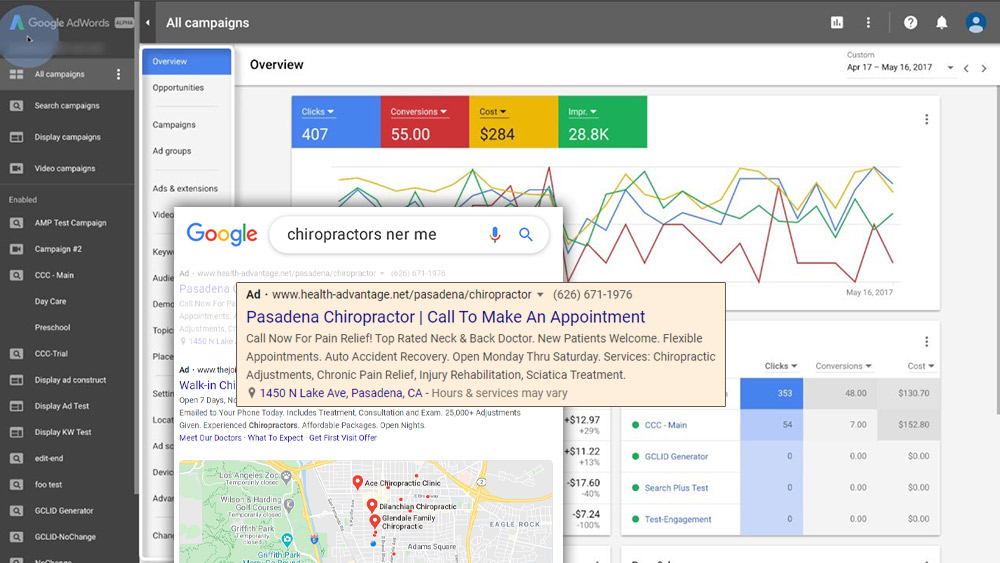Image resolution: width=1000 pixels, height=563 pixels.
Task: Open overview chart card three-dot menu
Action: pos(926,119)
